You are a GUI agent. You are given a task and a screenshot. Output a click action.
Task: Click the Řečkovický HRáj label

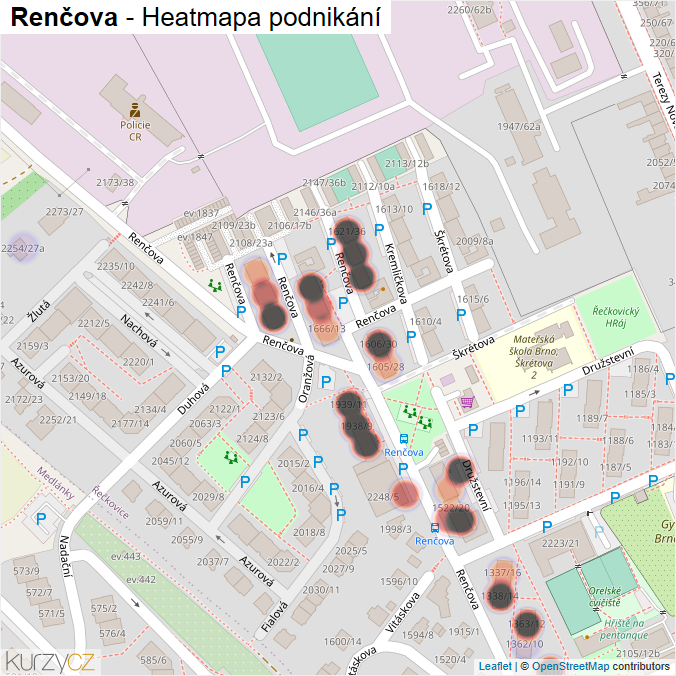[615, 317]
